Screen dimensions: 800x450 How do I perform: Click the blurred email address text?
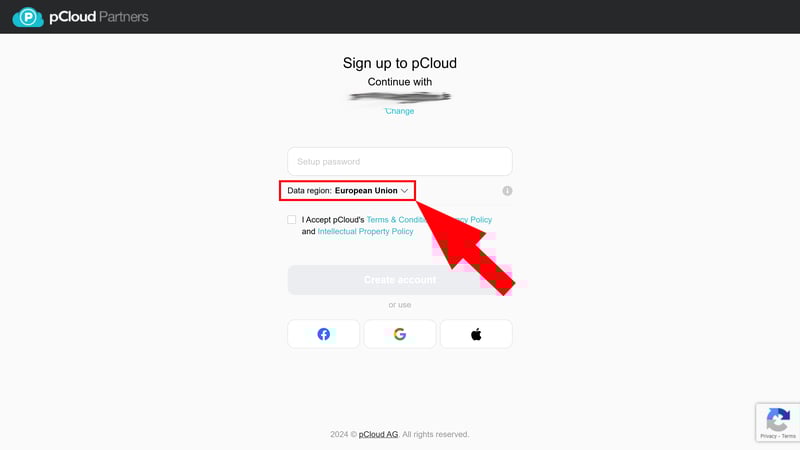399,96
